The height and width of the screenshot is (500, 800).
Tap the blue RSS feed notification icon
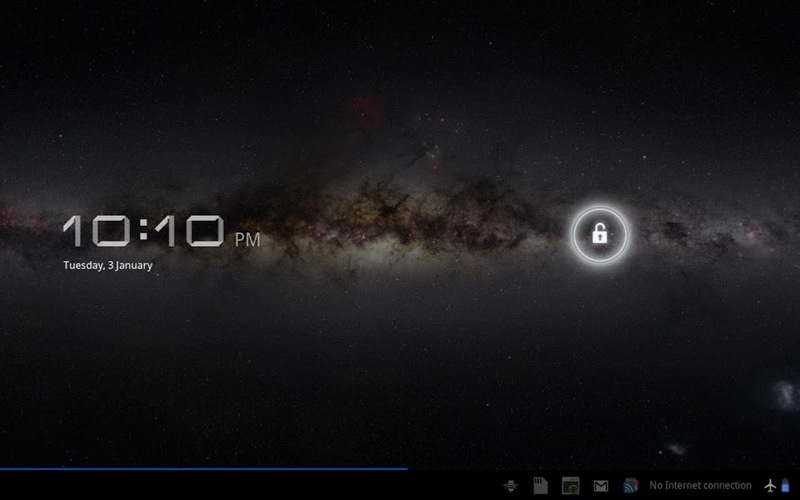coord(631,486)
